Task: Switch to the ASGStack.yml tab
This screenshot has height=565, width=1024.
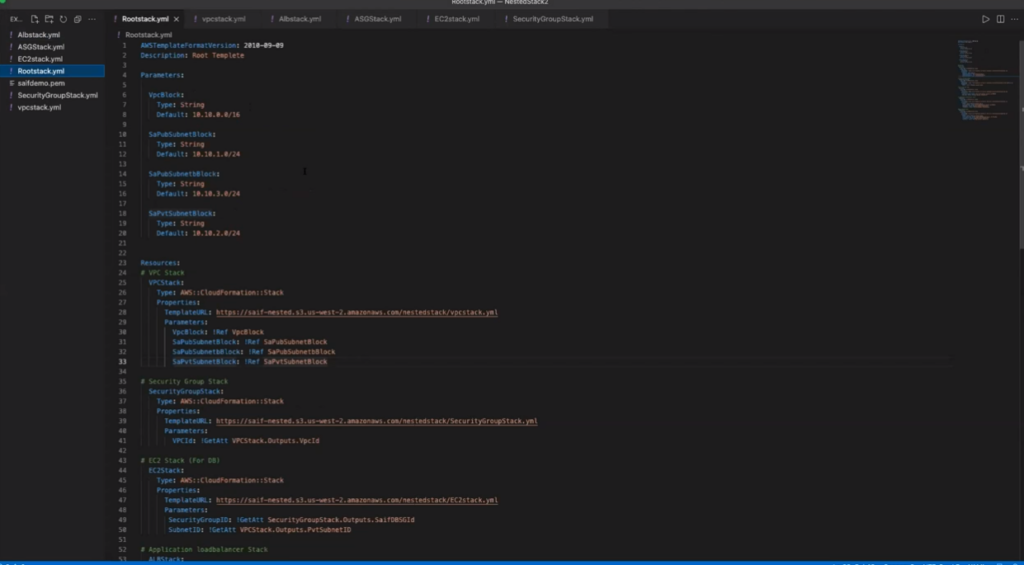Action: (x=377, y=19)
